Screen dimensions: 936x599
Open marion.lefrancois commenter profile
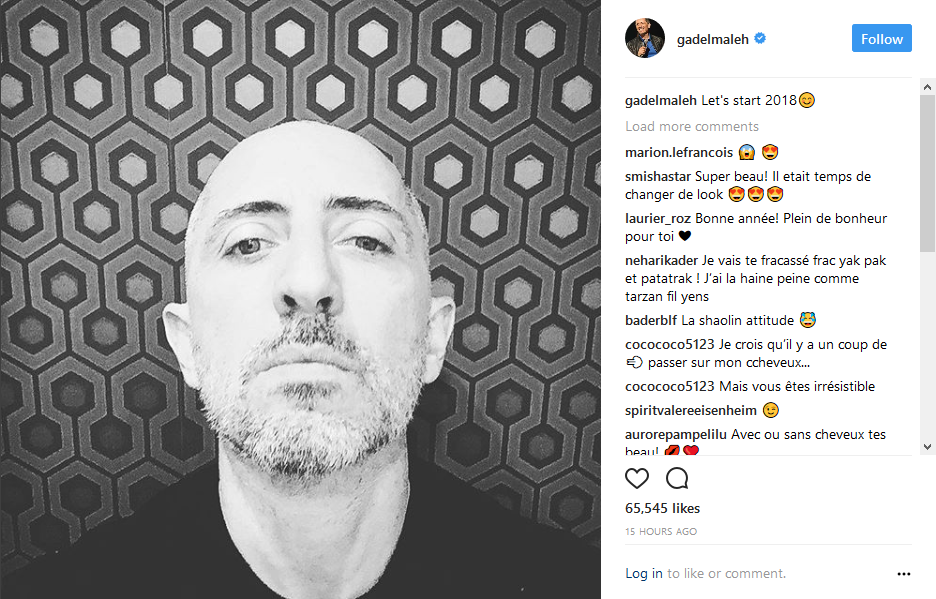[x=679, y=152]
